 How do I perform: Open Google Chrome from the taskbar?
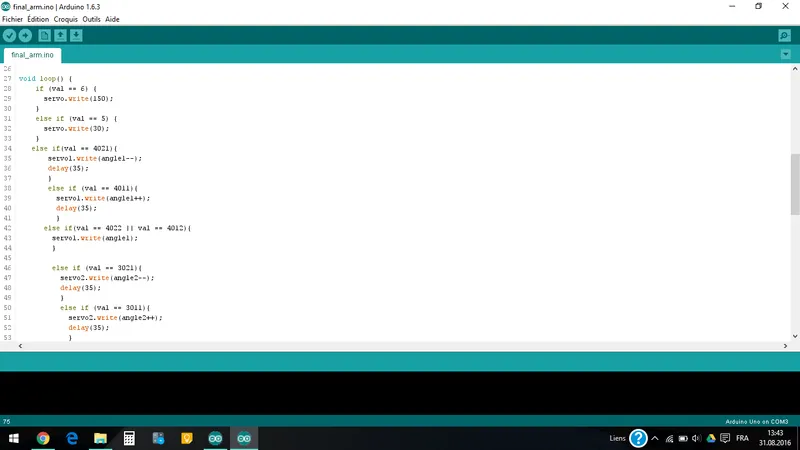pos(43,438)
